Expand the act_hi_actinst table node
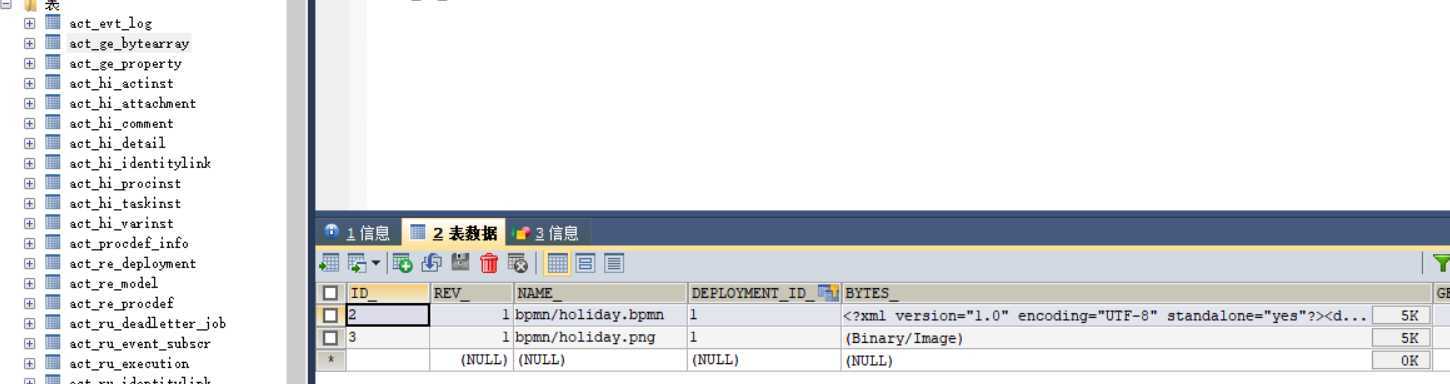 pyautogui.click(x=29, y=83)
